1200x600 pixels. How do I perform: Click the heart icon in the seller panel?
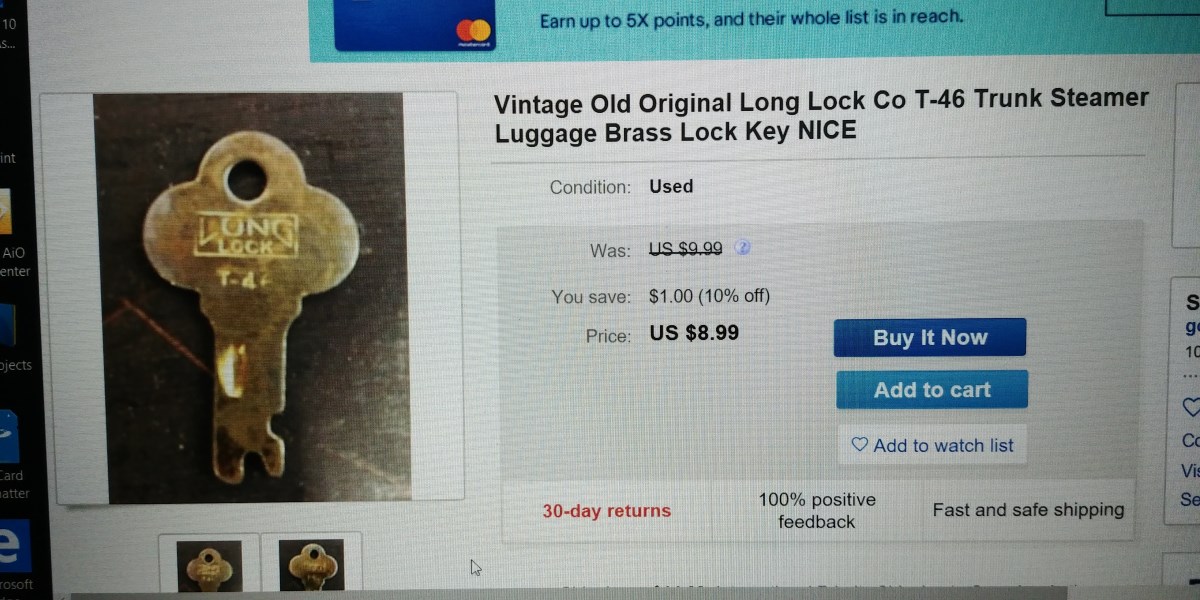pos(1190,408)
